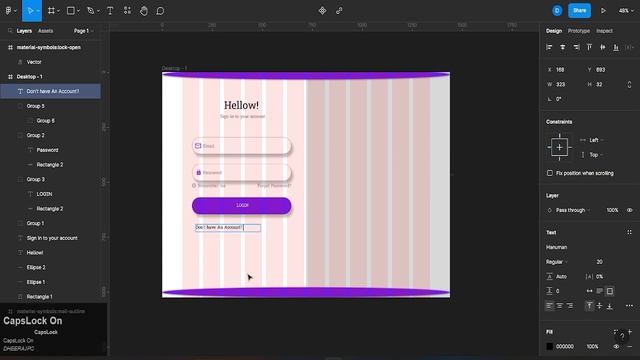The width and height of the screenshot is (640, 360).
Task: Click the fill hex value 000000
Action: [564, 347]
